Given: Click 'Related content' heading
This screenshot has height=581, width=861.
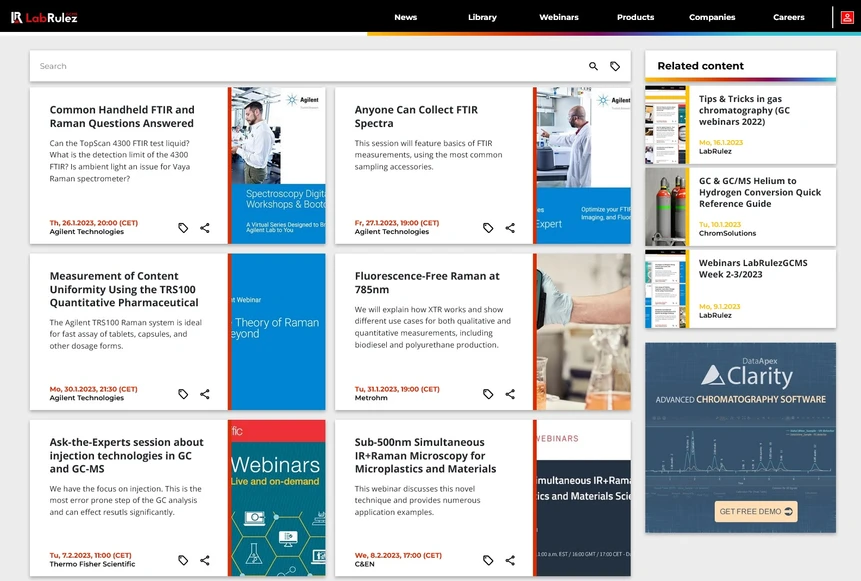Looking at the screenshot, I should click(x=701, y=66).
